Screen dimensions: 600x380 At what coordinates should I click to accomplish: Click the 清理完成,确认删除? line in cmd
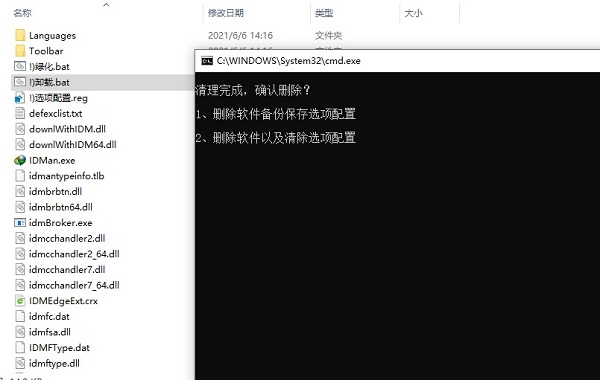[253, 90]
